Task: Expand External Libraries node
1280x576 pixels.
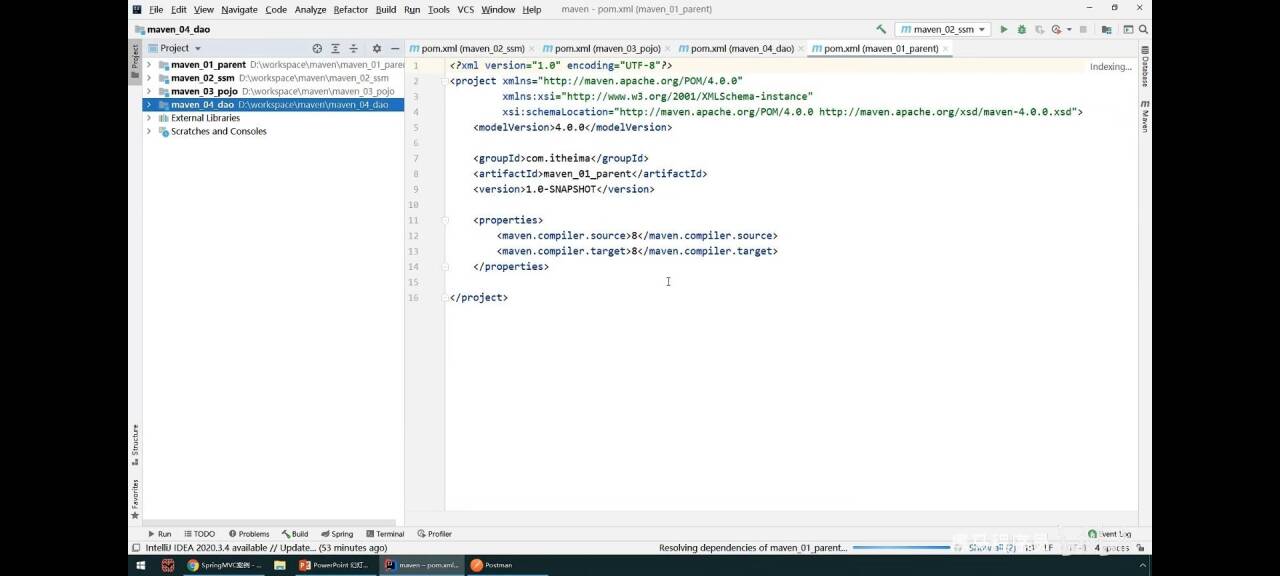Action: tap(149, 118)
